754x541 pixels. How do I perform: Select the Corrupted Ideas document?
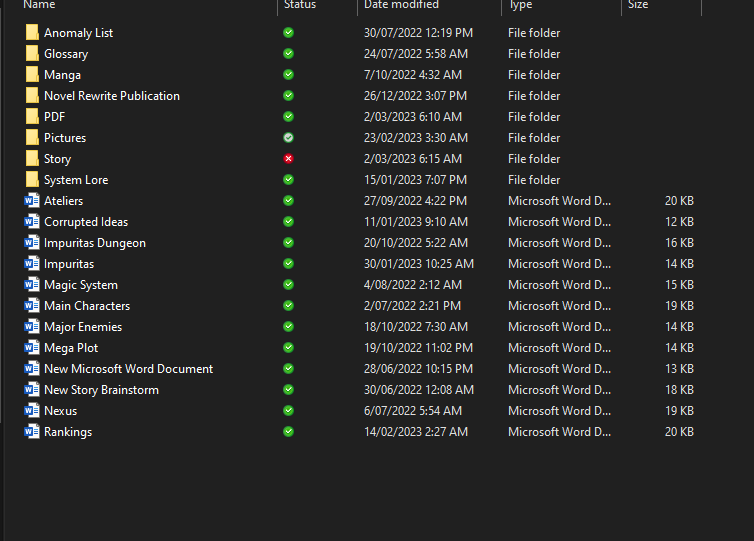[86, 222]
